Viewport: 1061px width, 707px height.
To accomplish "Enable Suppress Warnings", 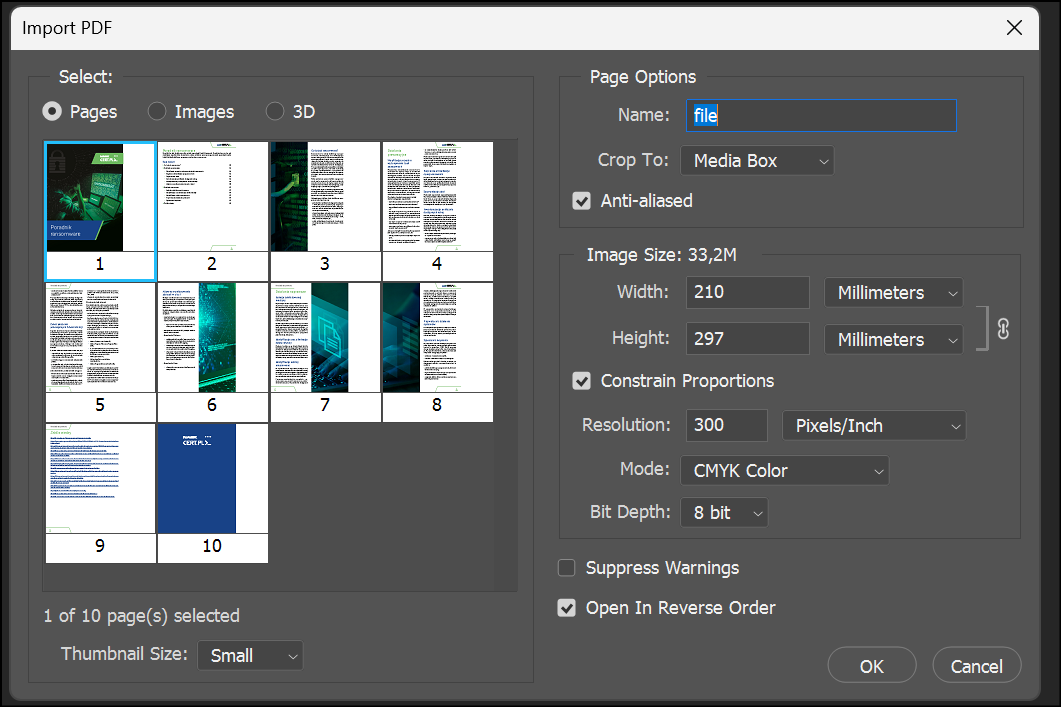I will (566, 567).
